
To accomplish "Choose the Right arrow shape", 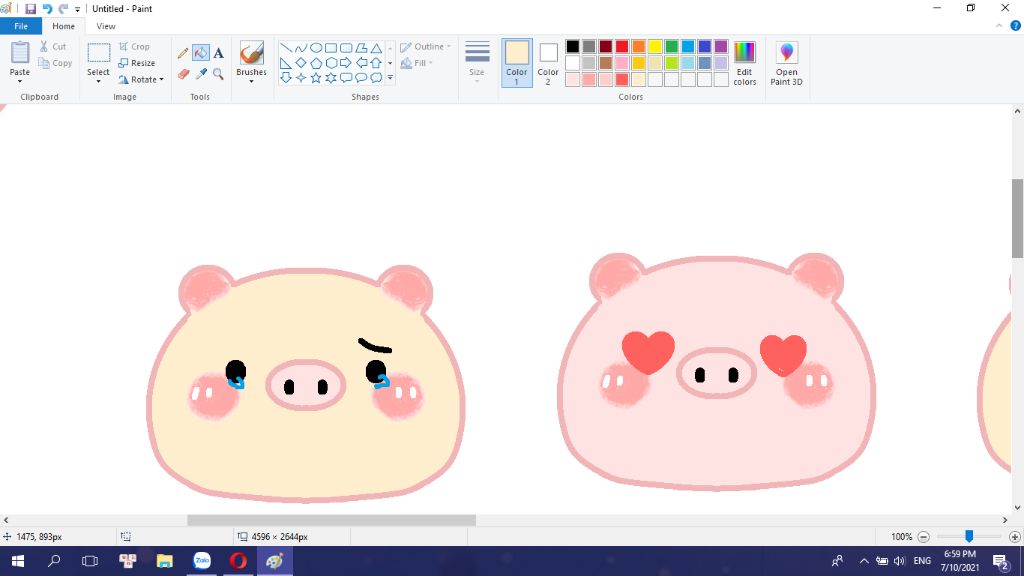I will point(346,63).
